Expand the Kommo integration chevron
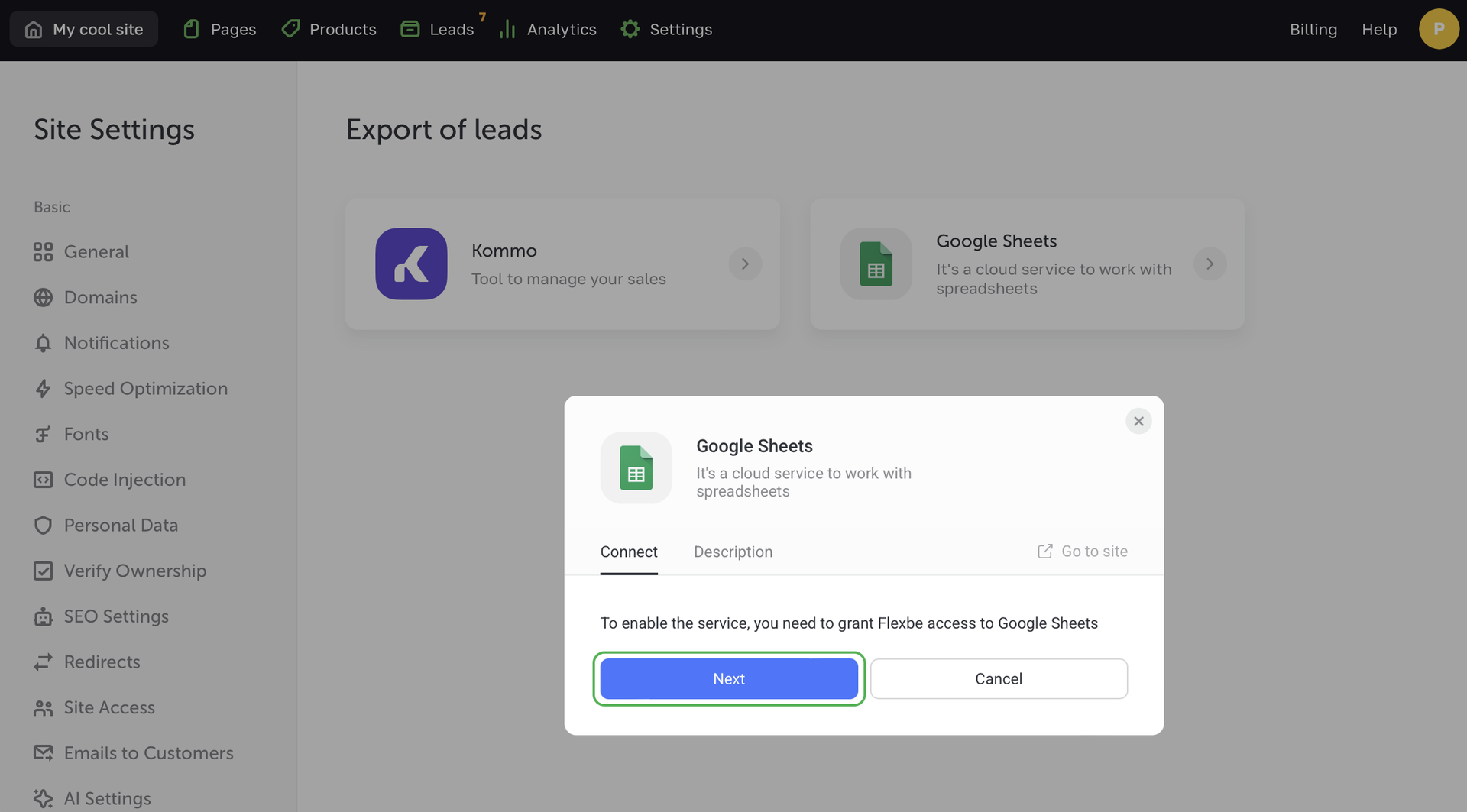This screenshot has height=812, width=1467. click(745, 264)
